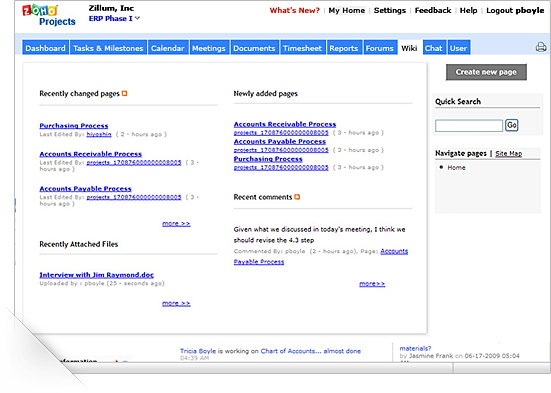The width and height of the screenshot is (551, 393).
Task: Open the Calendar tab
Action: coord(168,48)
